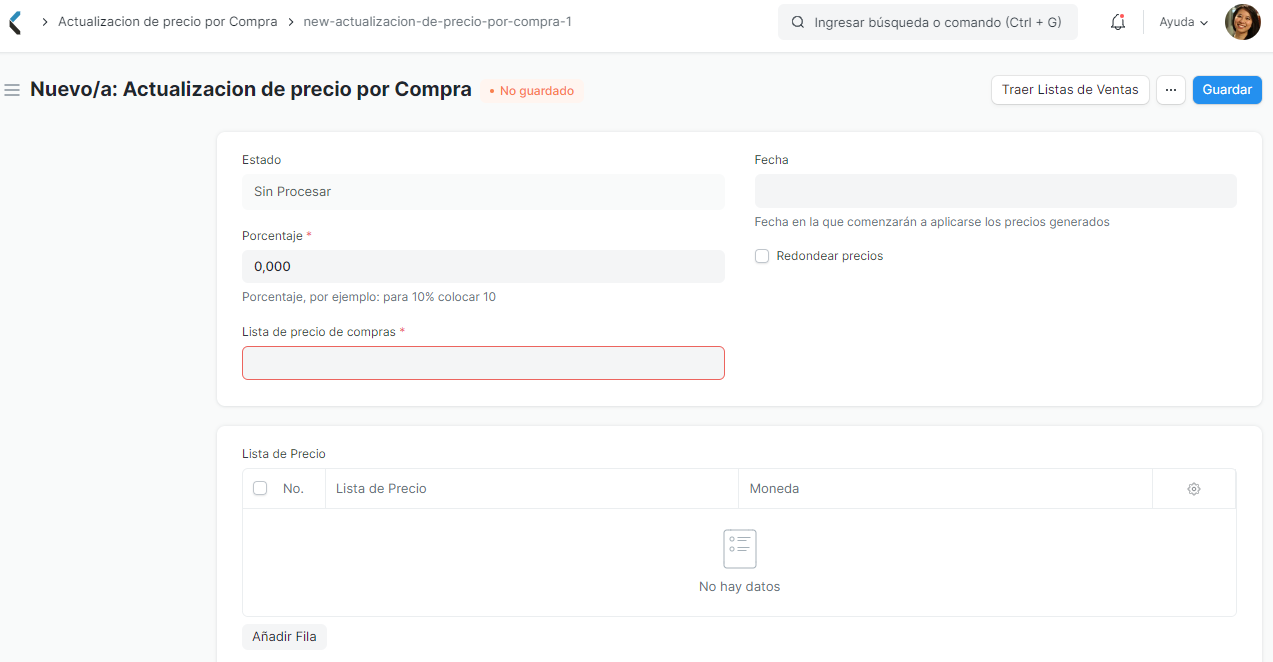Image resolution: width=1273 pixels, height=662 pixels.
Task: Open the Estado field options
Action: (483, 191)
